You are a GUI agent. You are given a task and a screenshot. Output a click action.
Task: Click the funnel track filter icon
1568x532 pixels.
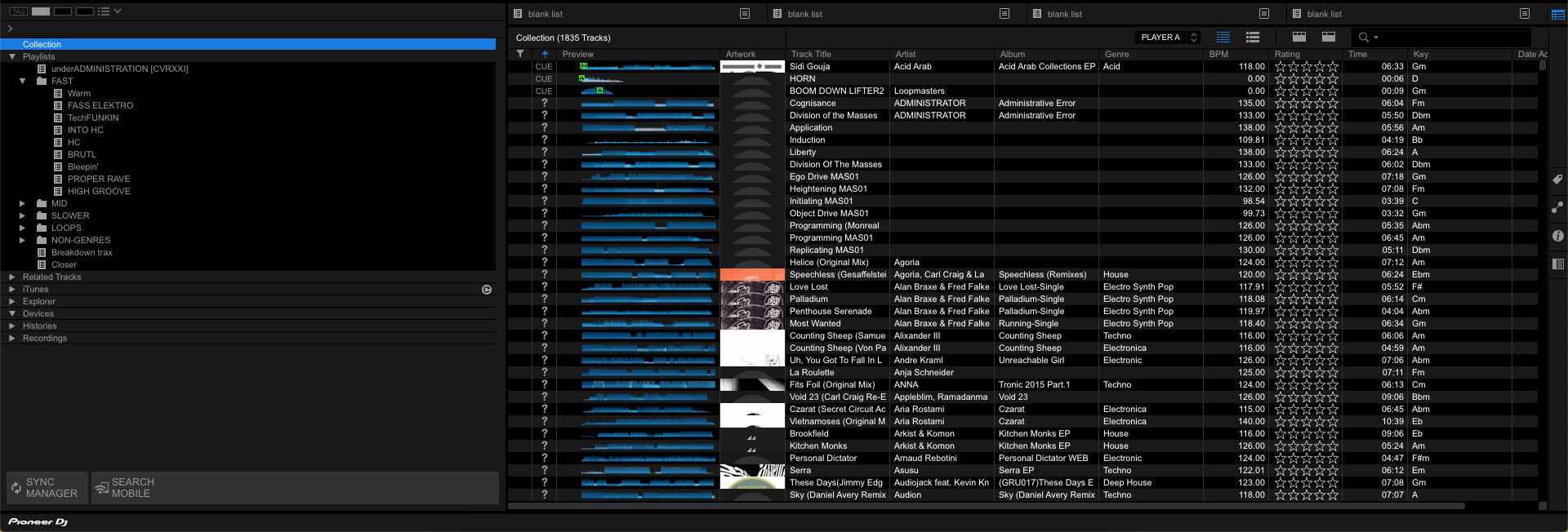pyautogui.click(x=520, y=54)
